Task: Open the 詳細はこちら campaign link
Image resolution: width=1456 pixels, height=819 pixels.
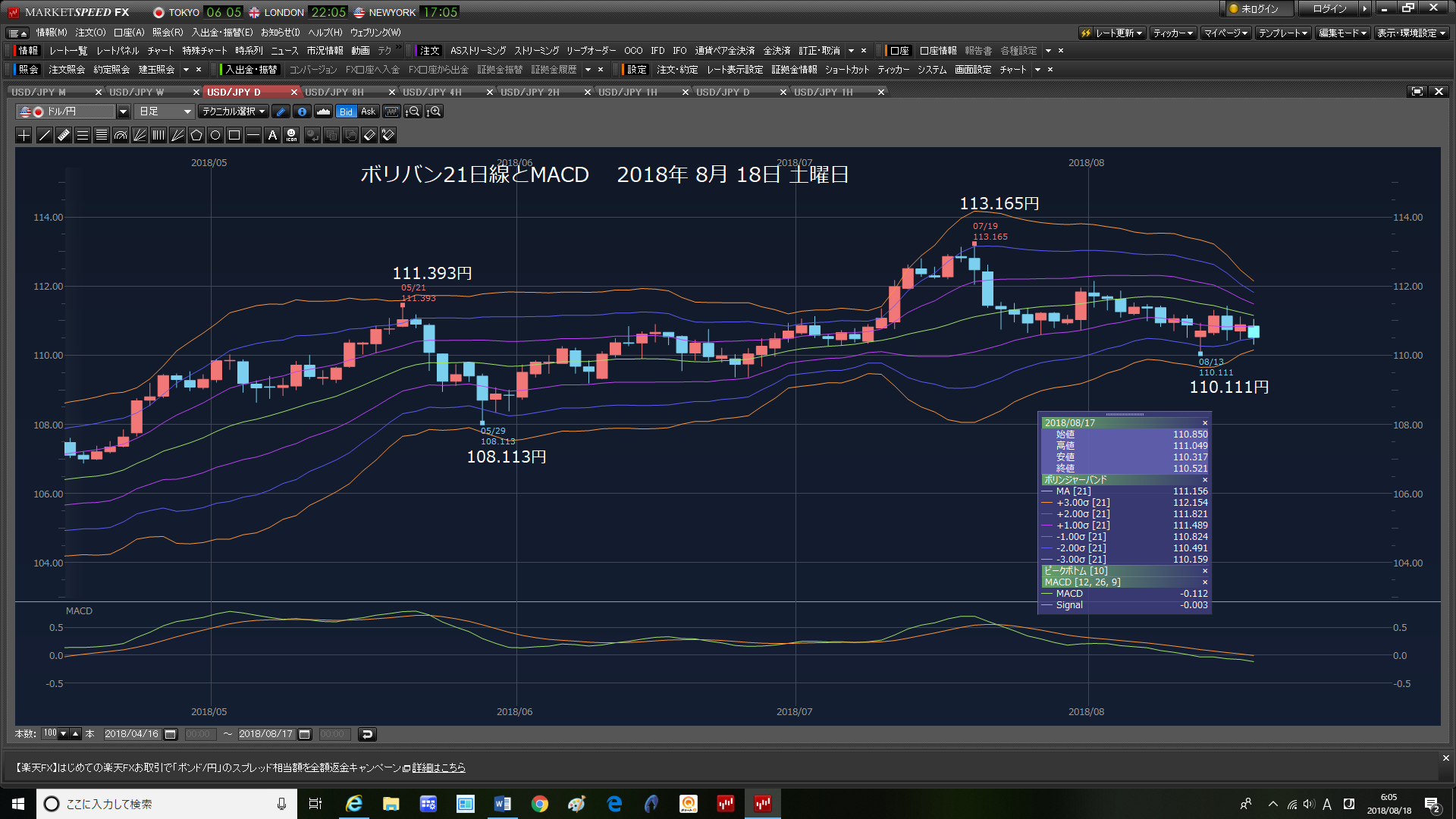Action: coord(438,767)
